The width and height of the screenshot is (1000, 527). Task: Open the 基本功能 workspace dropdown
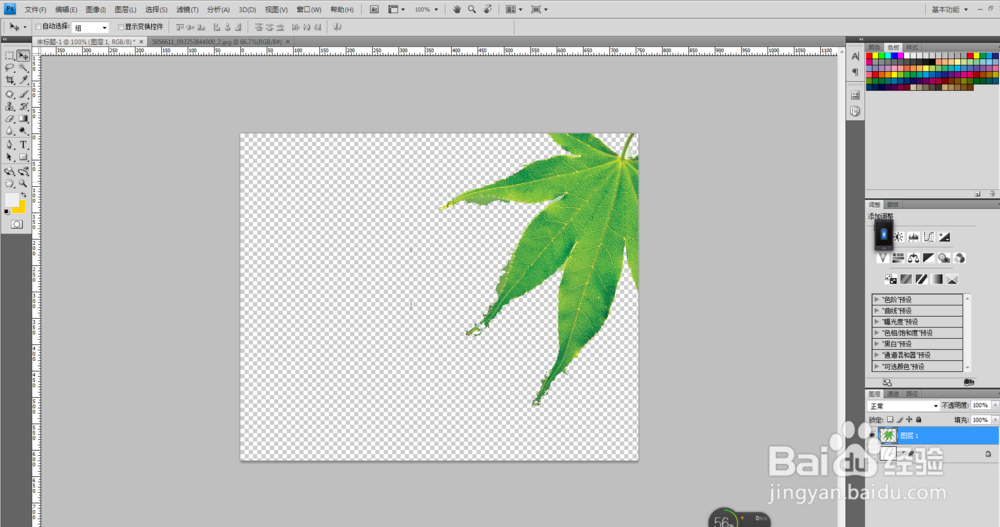(x=950, y=10)
